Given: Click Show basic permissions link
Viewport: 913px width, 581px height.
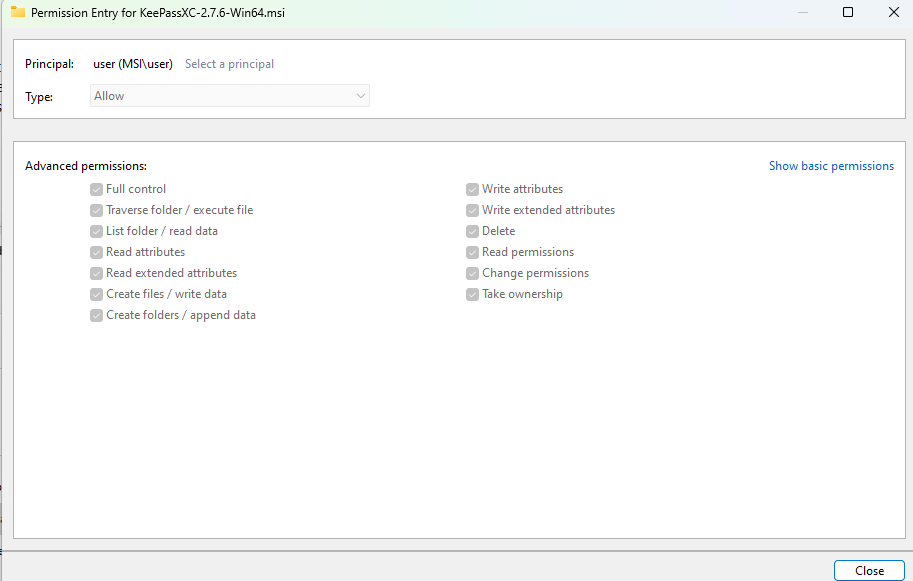Looking at the screenshot, I should coord(831,166).
